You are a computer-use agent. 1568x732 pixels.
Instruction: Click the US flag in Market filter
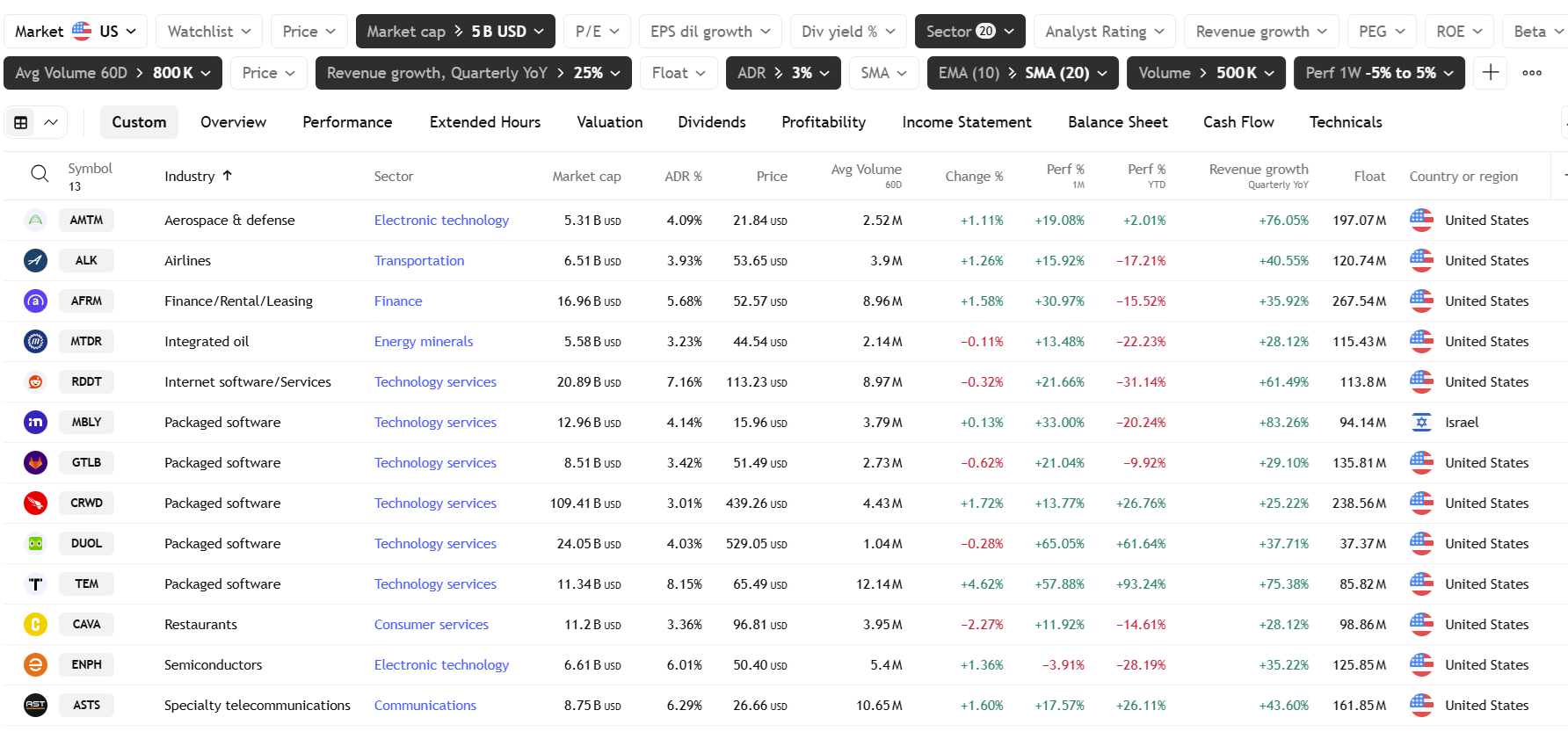point(82,32)
